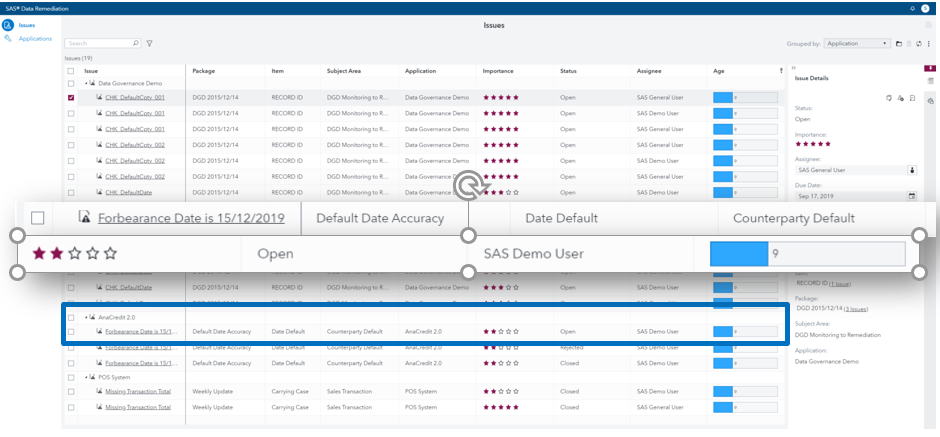Sort by the Importance column header
Viewport: 940px width, 437px height.
498,71
